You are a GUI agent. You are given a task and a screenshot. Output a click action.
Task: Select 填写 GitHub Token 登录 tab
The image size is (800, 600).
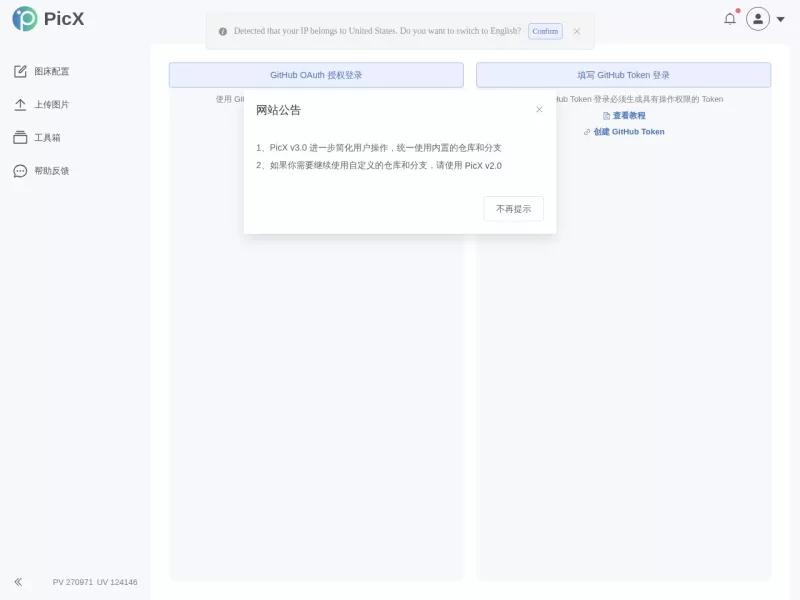623,75
